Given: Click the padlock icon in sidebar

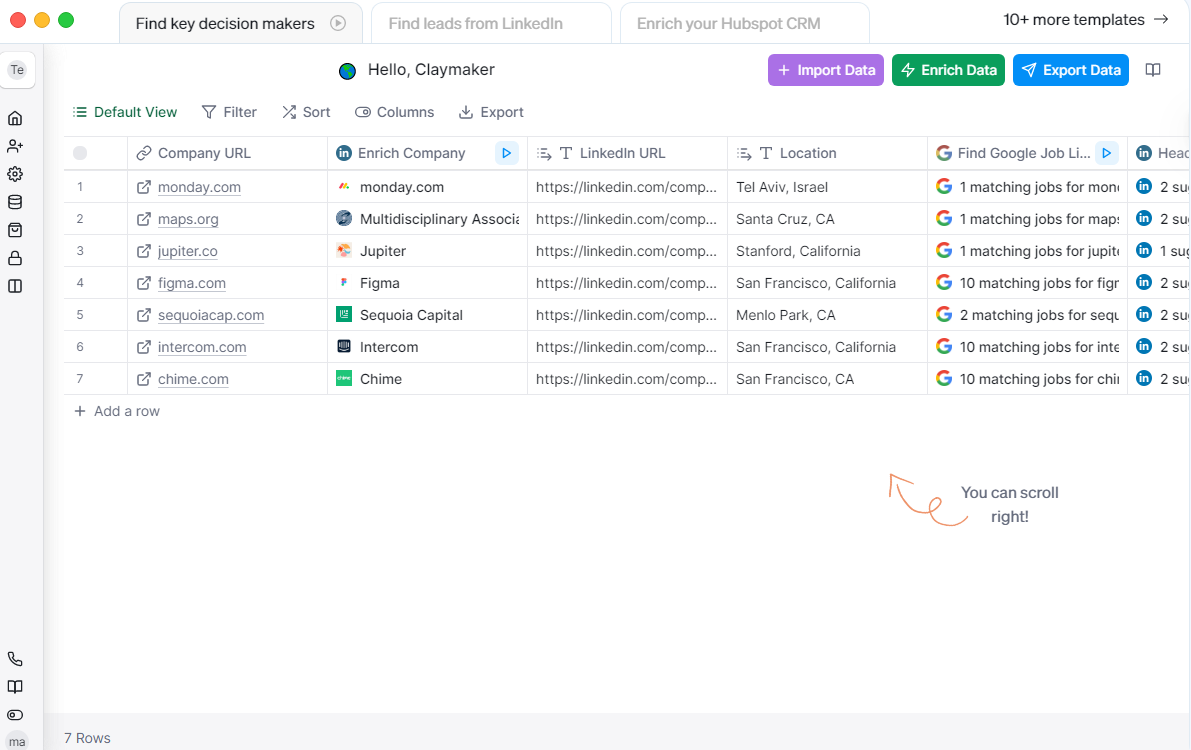Looking at the screenshot, I should [x=15, y=258].
